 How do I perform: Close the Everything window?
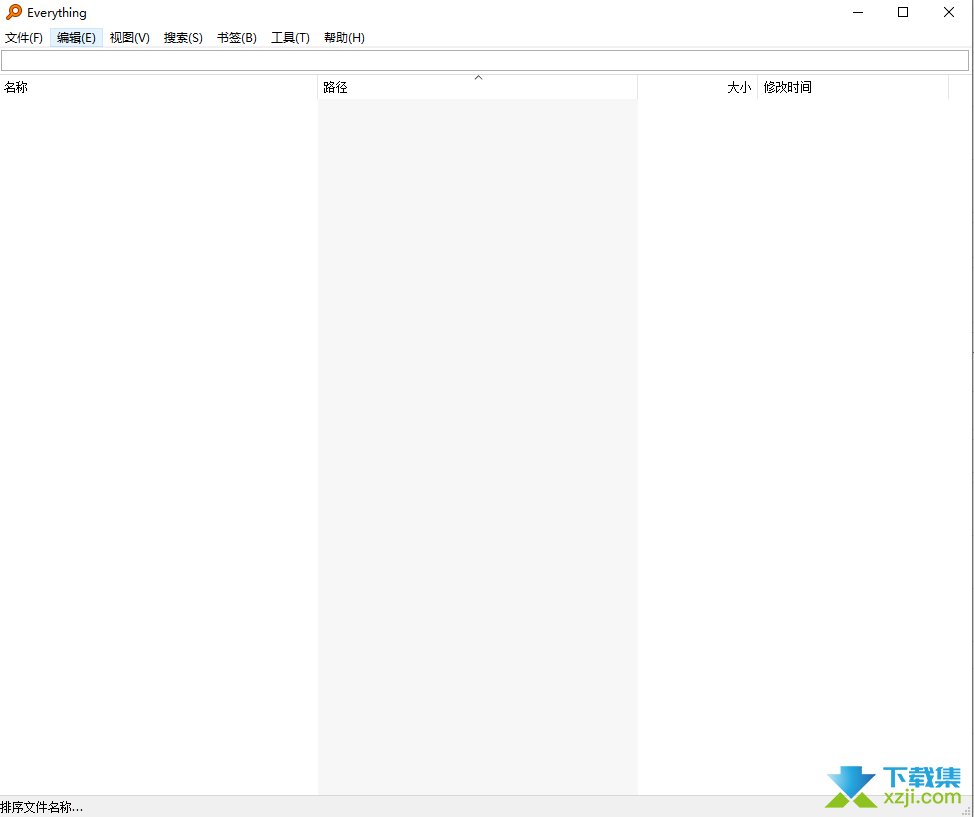tap(949, 12)
